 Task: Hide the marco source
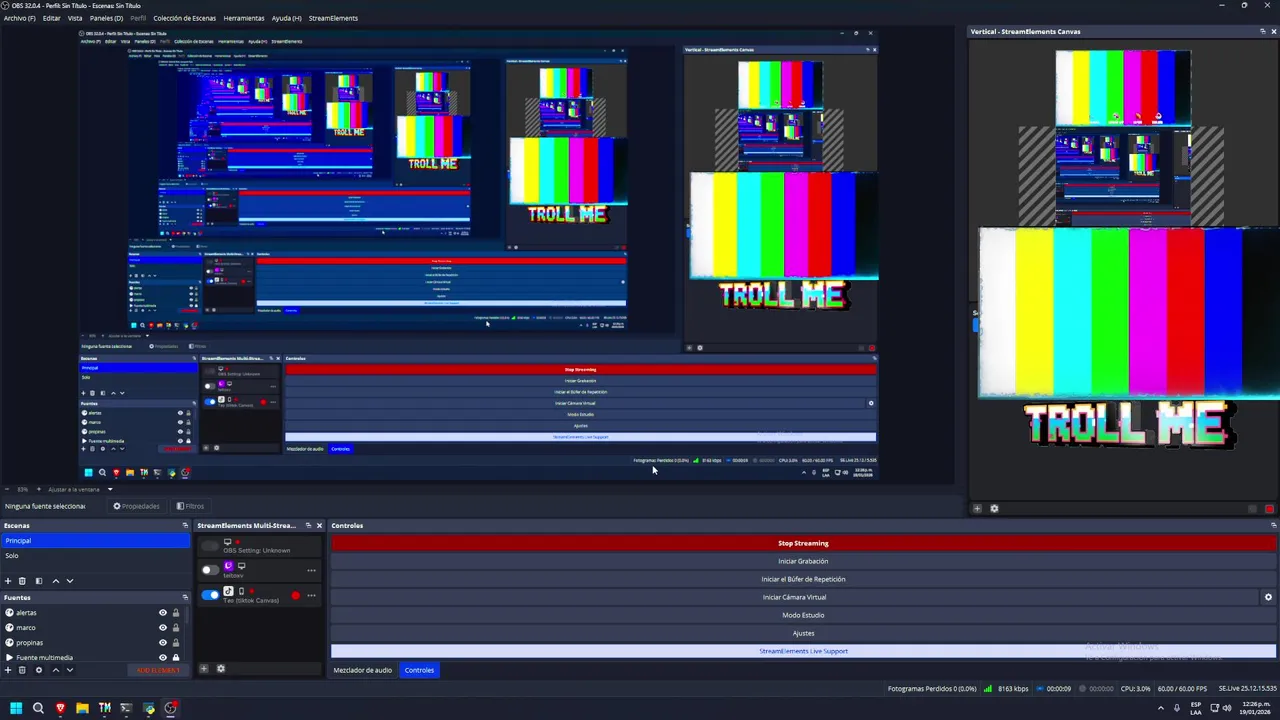(x=163, y=628)
